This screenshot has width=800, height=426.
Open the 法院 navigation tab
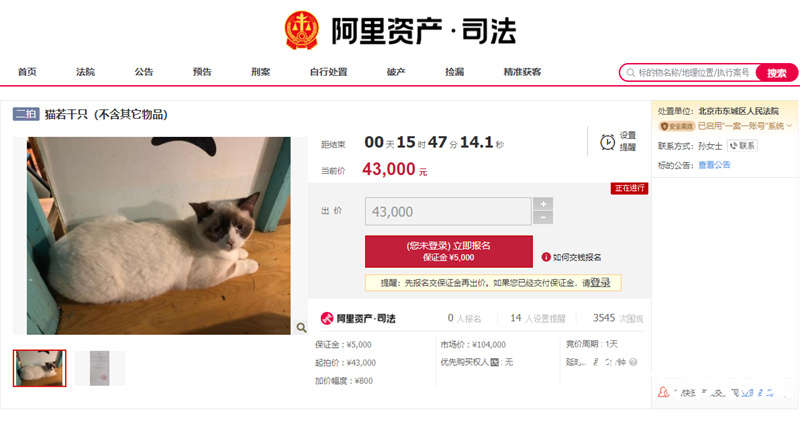pyautogui.click(x=85, y=72)
